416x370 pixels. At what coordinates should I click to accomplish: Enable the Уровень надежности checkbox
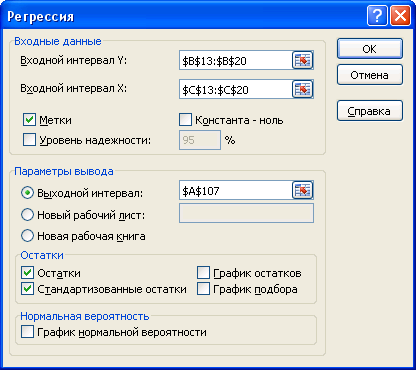pyautogui.click(x=29, y=140)
